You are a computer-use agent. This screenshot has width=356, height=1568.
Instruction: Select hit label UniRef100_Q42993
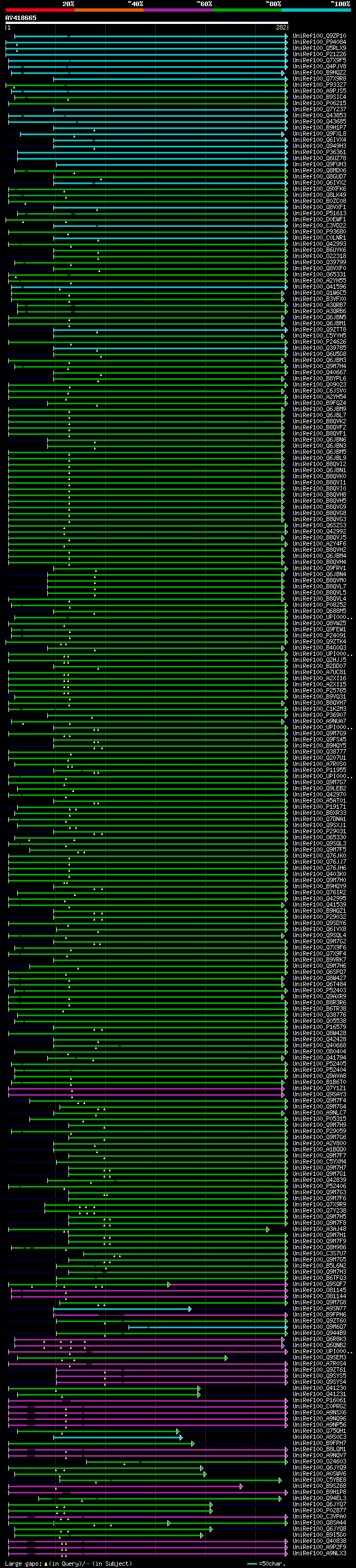pyautogui.click(x=319, y=244)
